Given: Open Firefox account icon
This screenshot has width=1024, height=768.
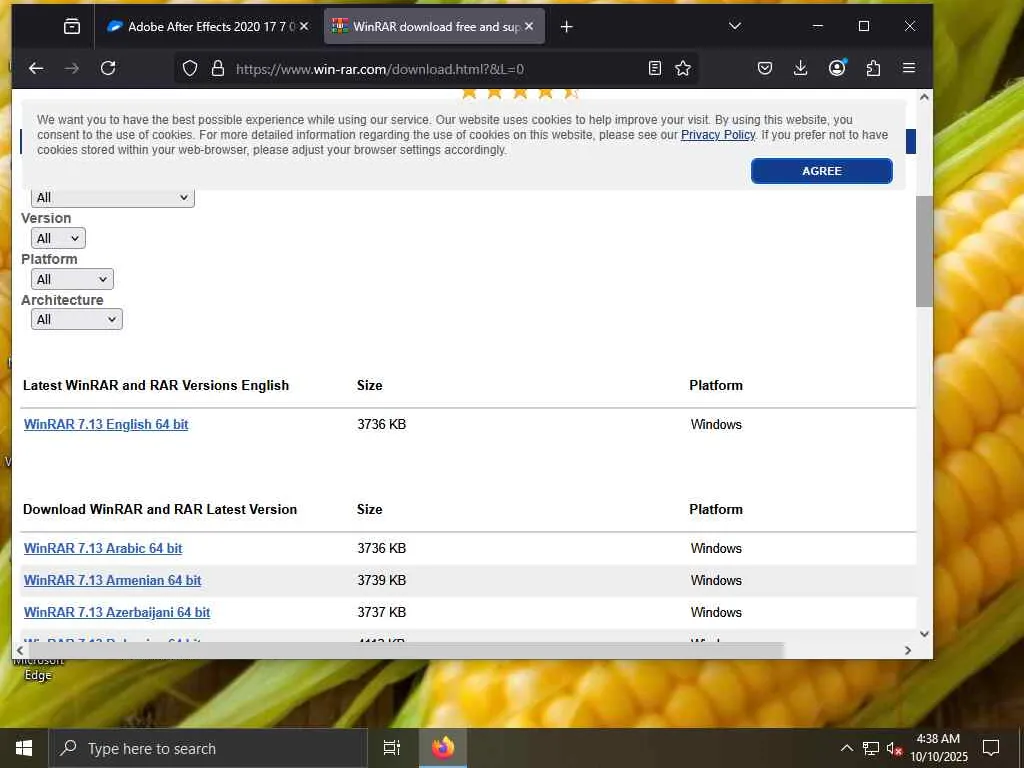Looking at the screenshot, I should click(x=837, y=68).
